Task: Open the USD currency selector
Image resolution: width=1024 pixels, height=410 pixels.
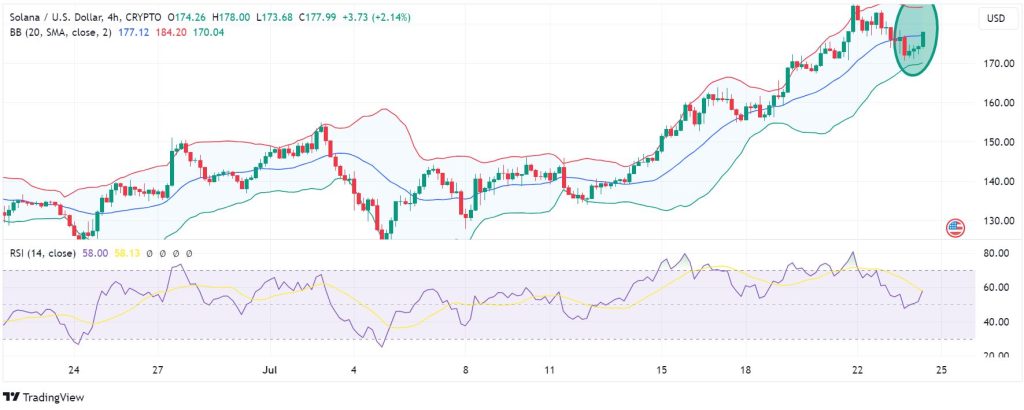Action: 995,20
